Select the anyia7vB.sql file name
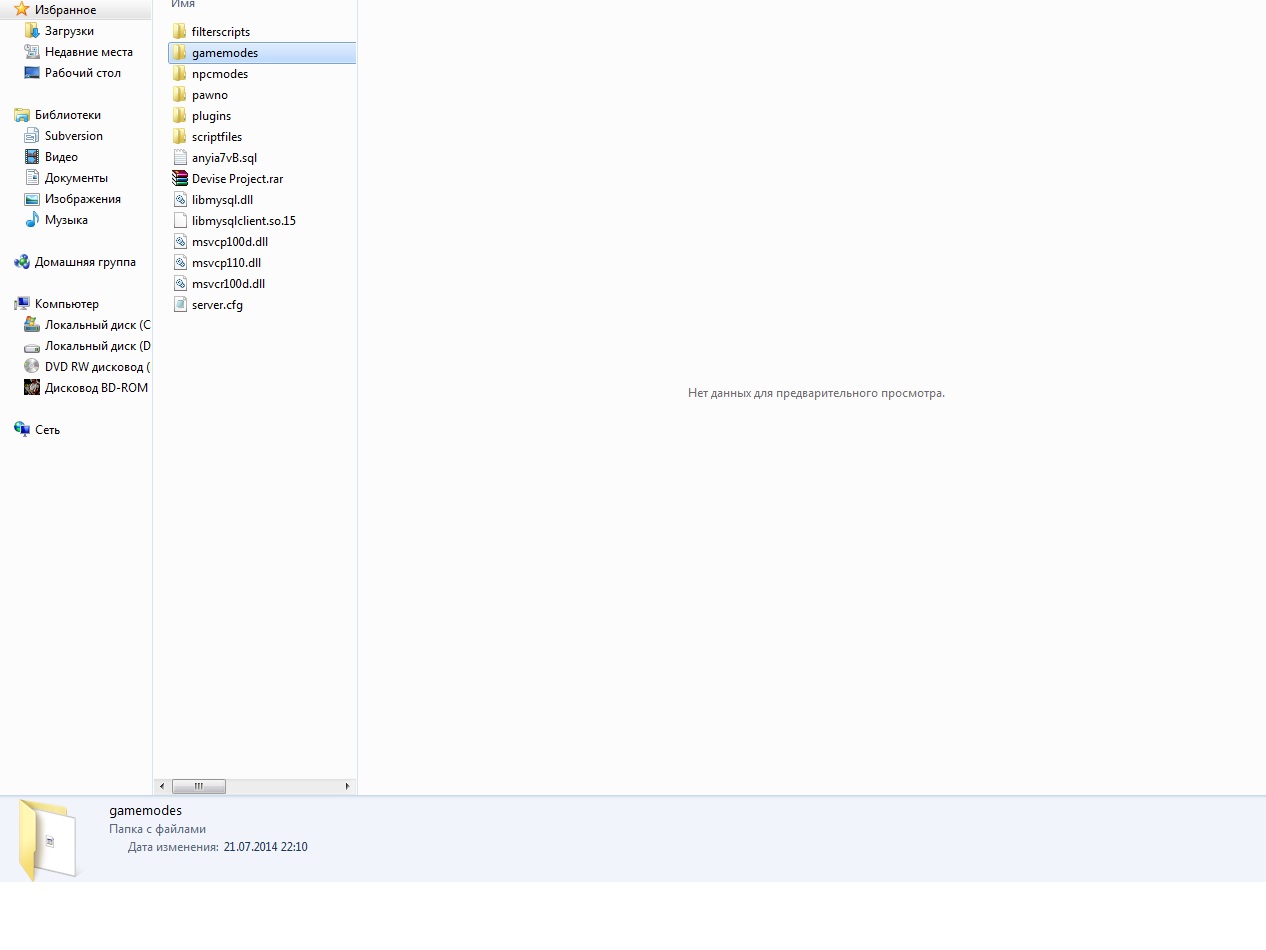This screenshot has width=1266, height=950. click(224, 157)
